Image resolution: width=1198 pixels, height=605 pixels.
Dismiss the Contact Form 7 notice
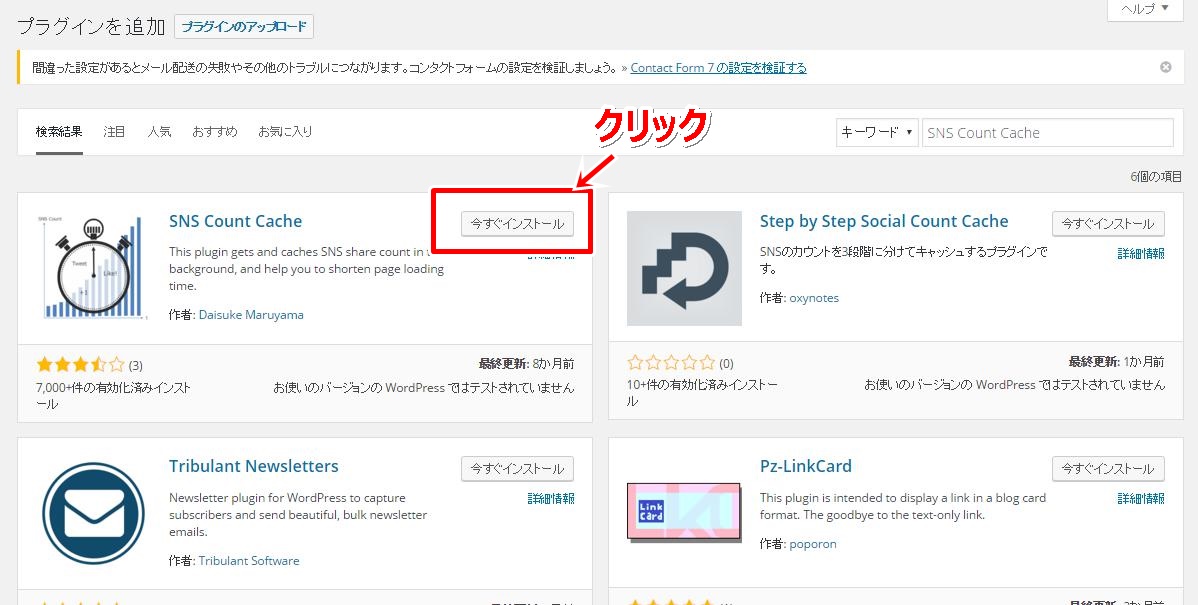[x=1165, y=67]
